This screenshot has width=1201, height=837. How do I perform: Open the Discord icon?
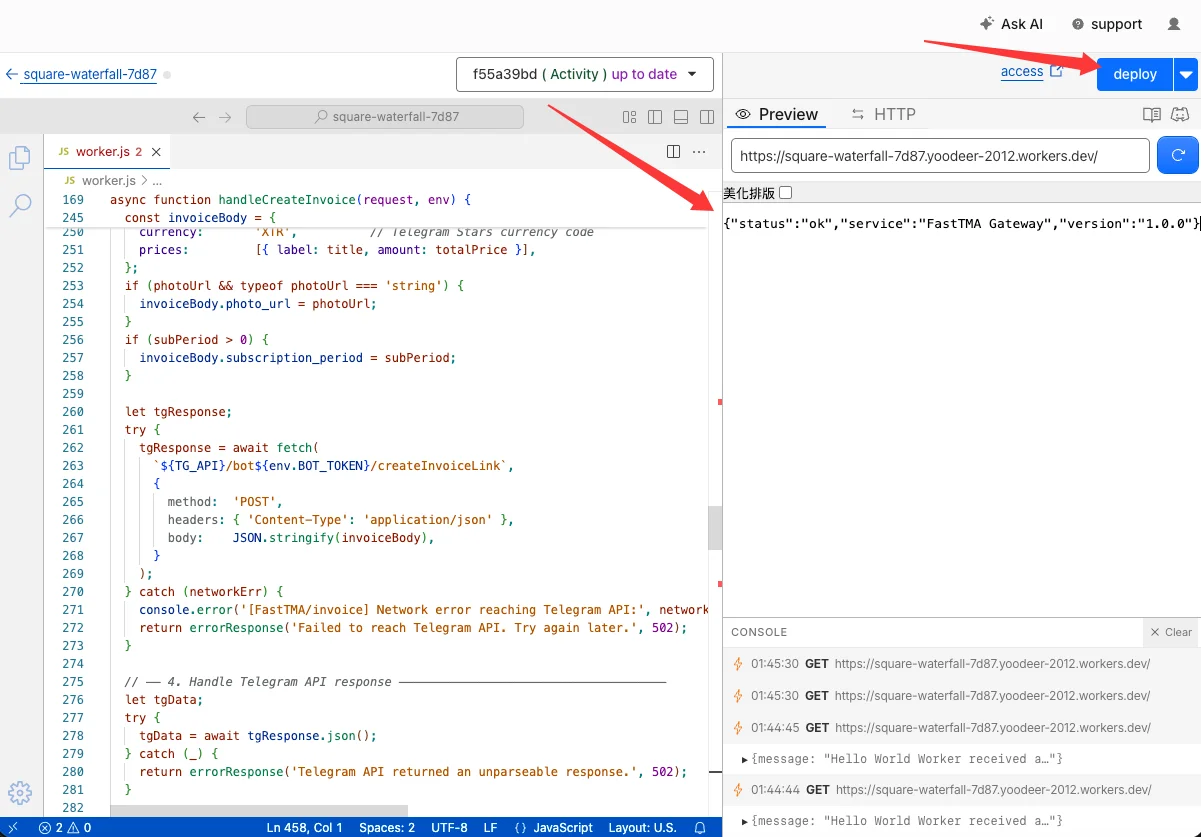tap(1180, 115)
